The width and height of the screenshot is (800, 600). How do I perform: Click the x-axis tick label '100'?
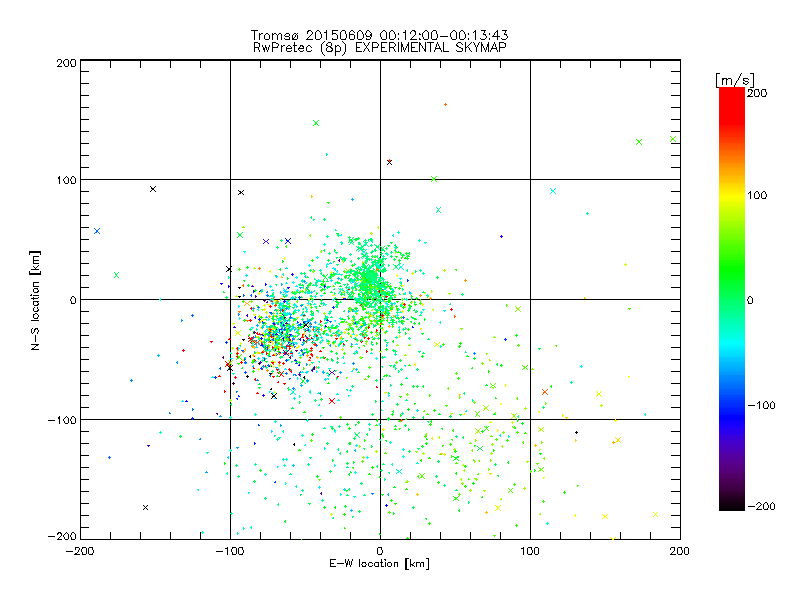coord(530,551)
